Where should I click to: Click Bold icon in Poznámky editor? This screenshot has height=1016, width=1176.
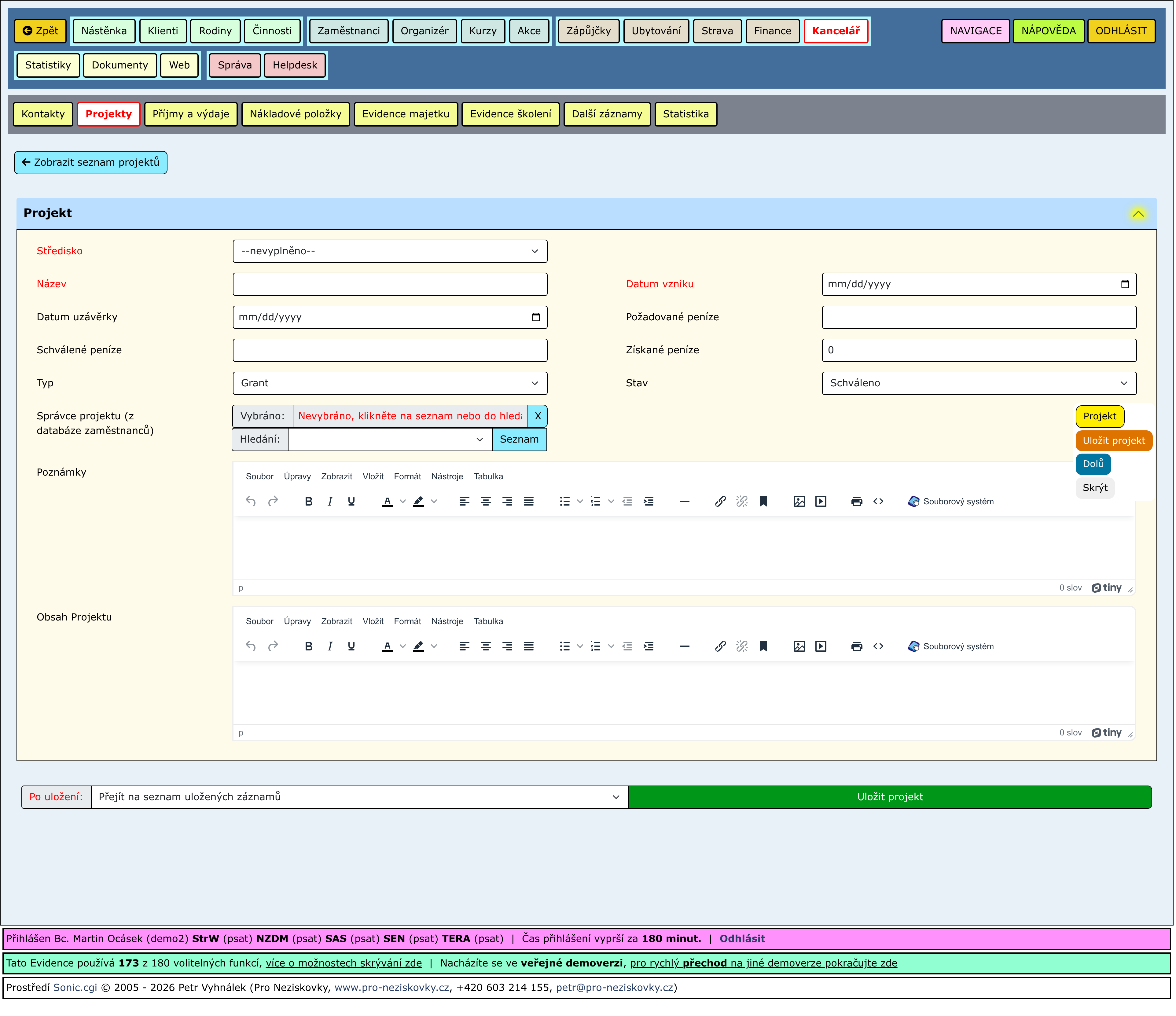click(x=309, y=502)
